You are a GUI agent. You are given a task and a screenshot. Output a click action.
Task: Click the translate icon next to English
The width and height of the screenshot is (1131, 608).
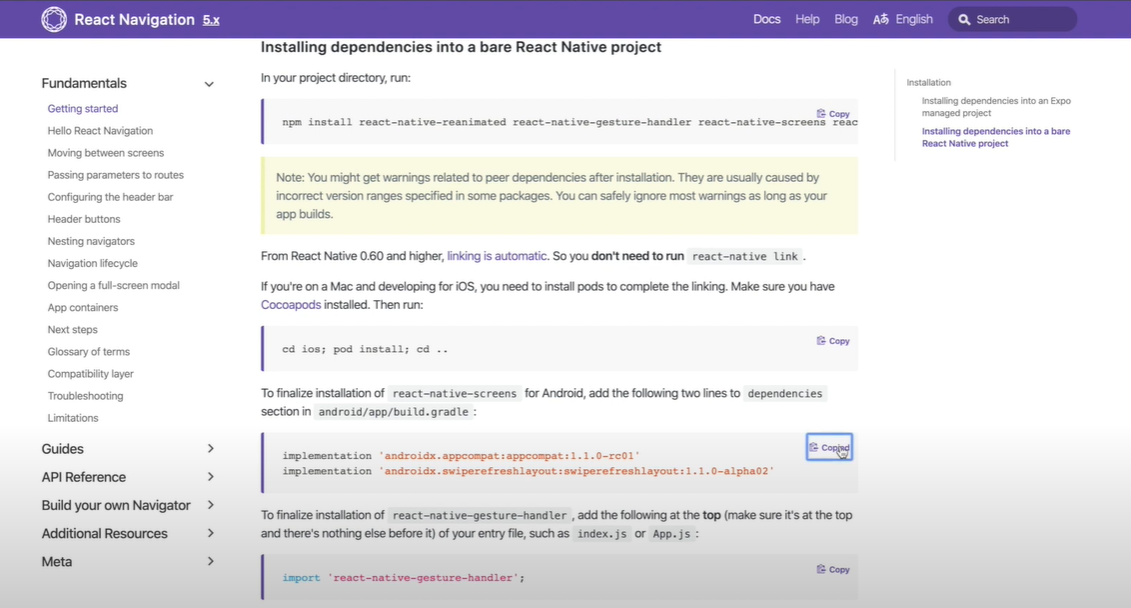click(x=879, y=18)
